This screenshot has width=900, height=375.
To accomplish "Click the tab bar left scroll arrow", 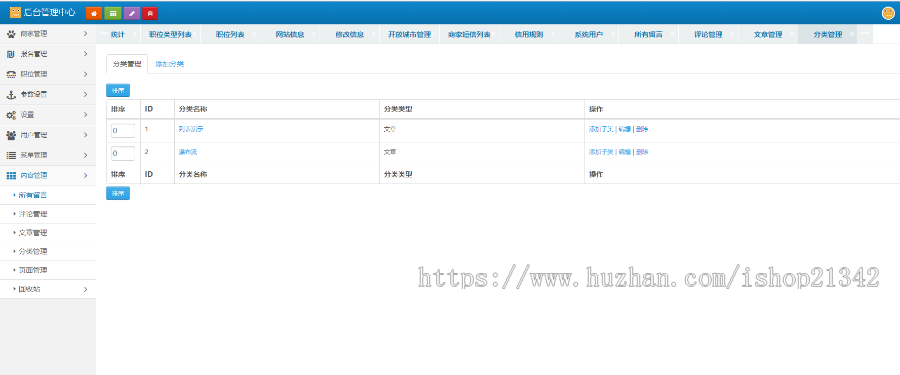I will (x=102, y=34).
